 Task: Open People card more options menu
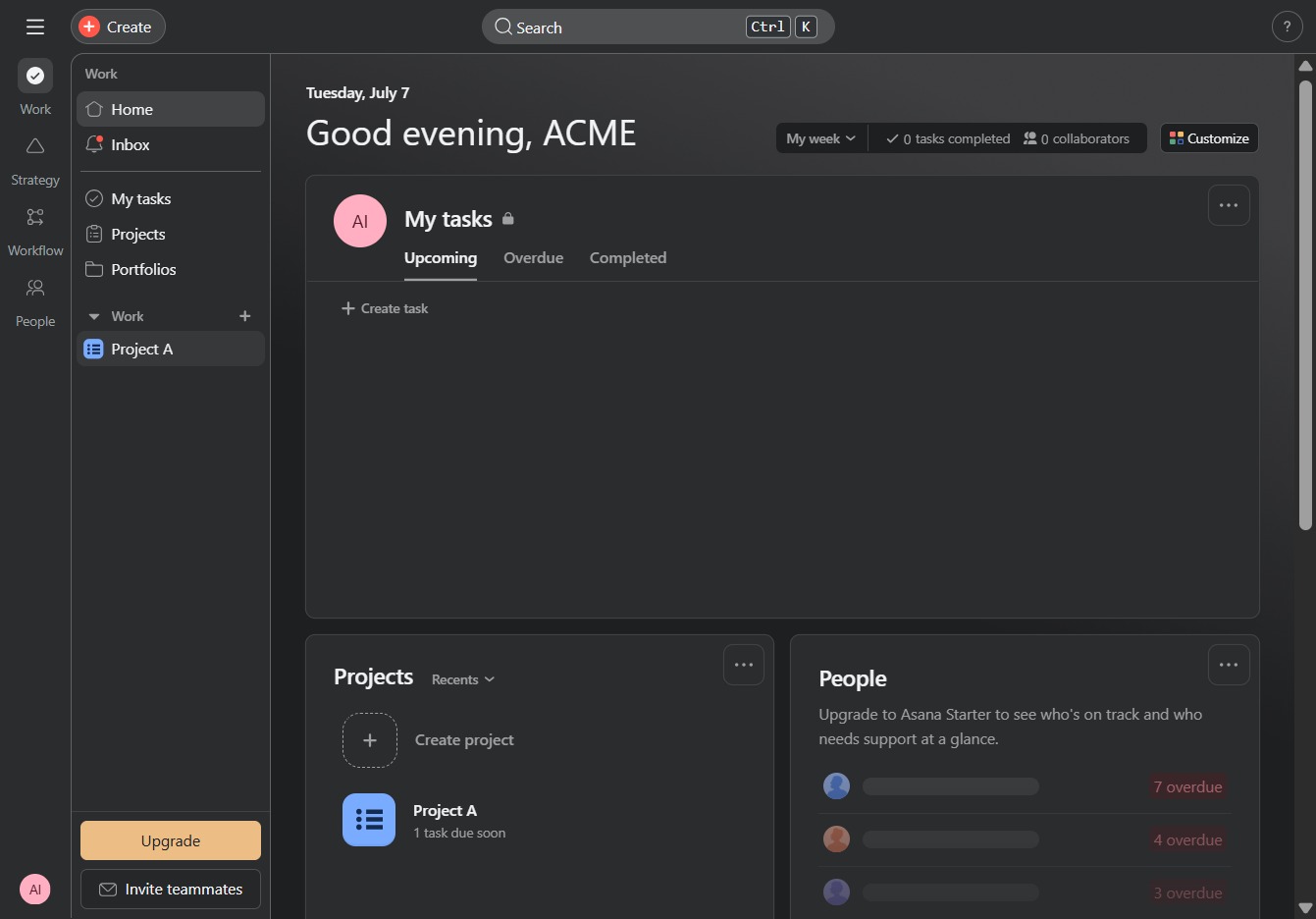tap(1229, 665)
